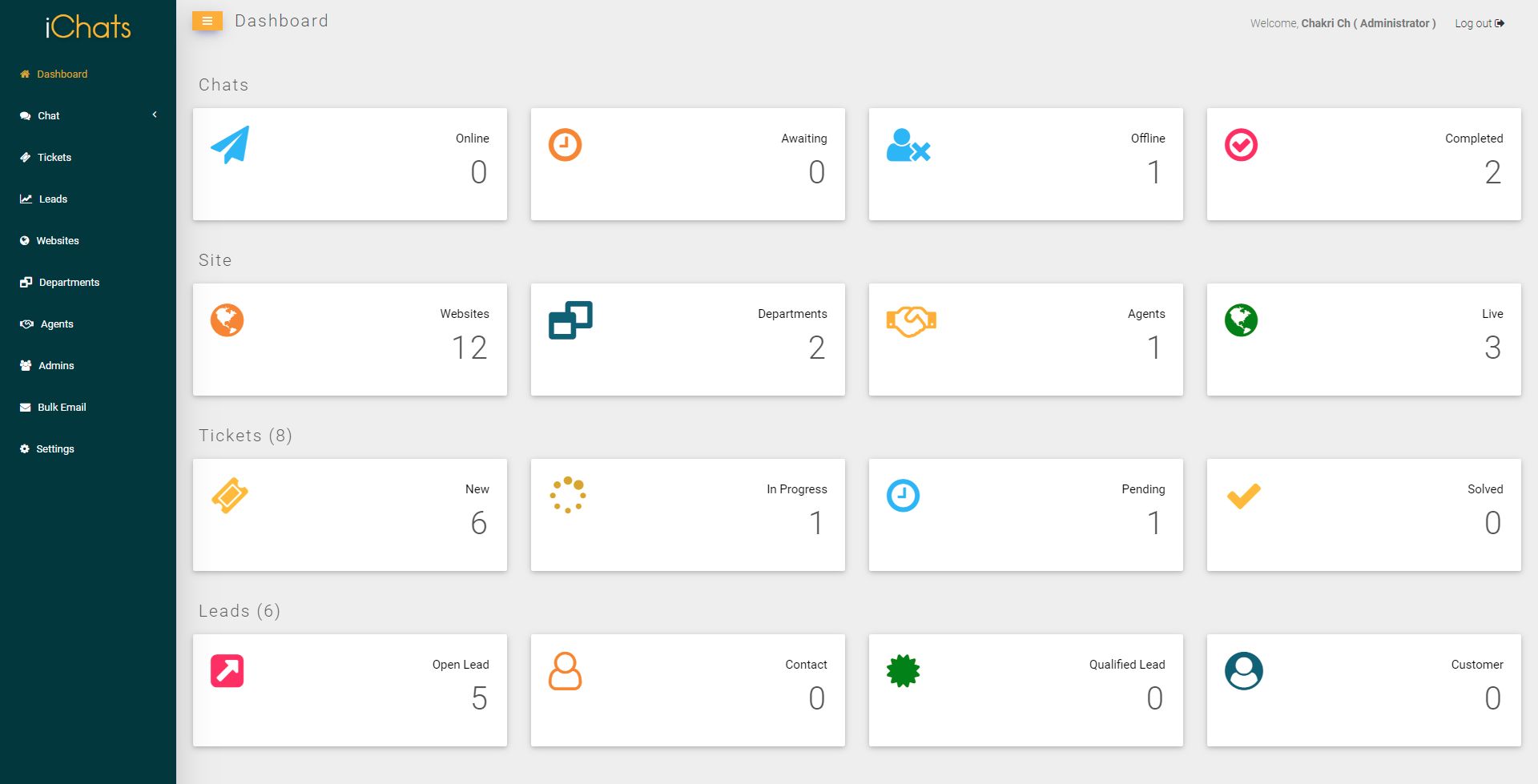The height and width of the screenshot is (784, 1538).
Task: Click the pink Open Lead arrow icon
Action: coord(227,671)
